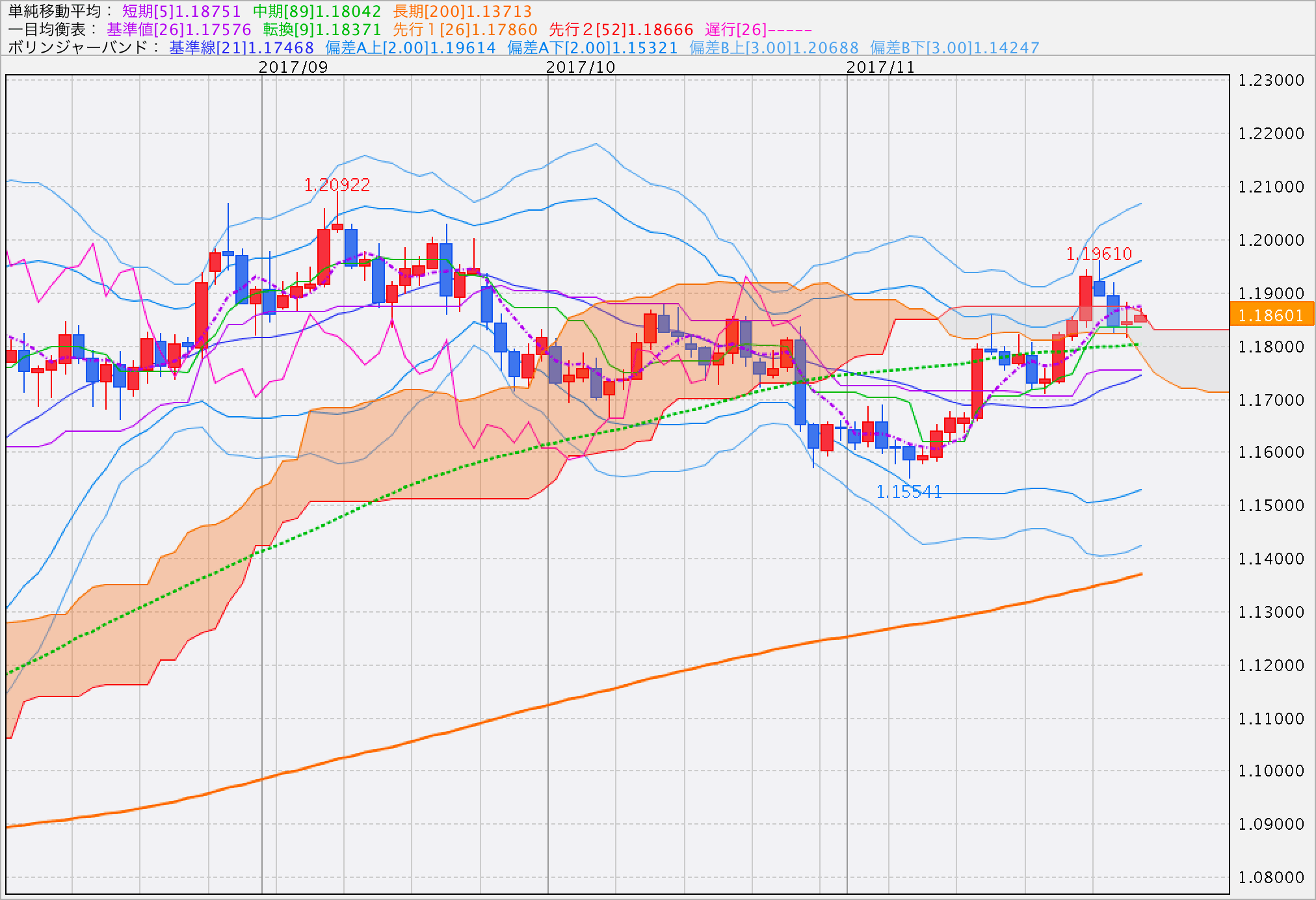
Task: Click the 1.10000 price axis label
Action: coord(1271,771)
